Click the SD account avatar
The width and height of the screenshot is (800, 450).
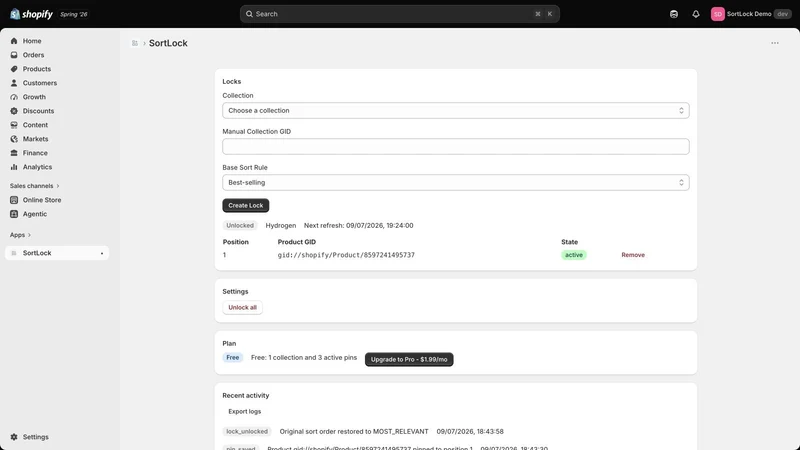tap(717, 14)
